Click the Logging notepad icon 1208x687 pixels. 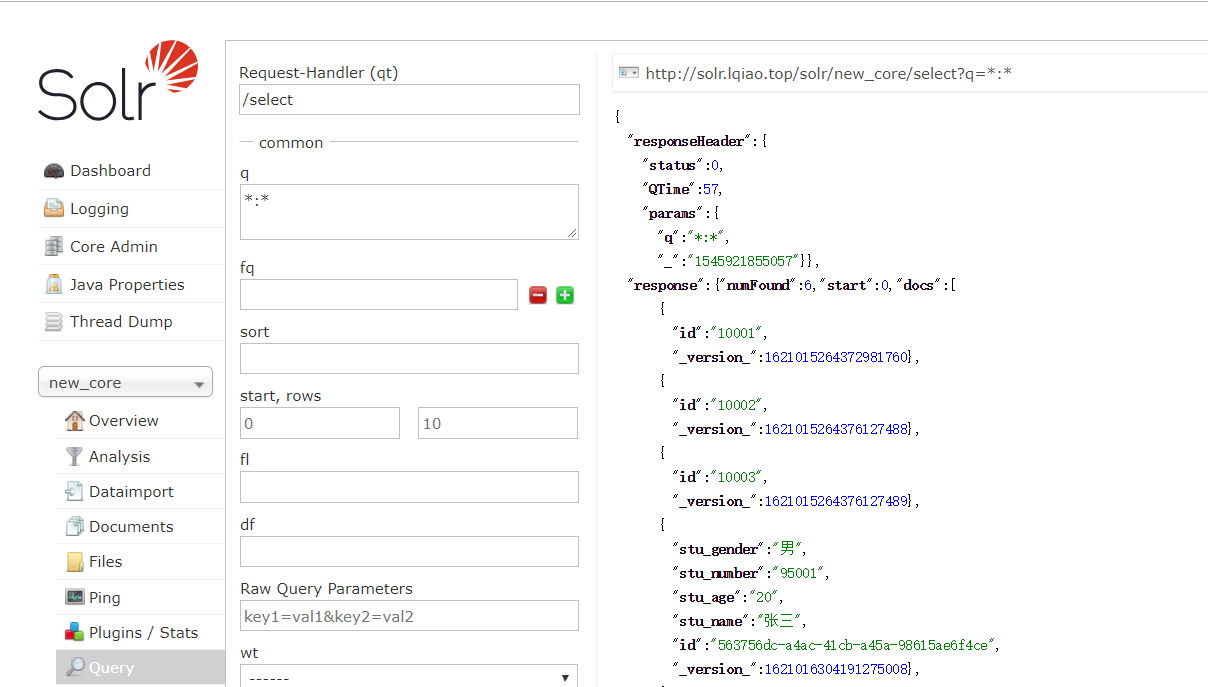(54, 209)
